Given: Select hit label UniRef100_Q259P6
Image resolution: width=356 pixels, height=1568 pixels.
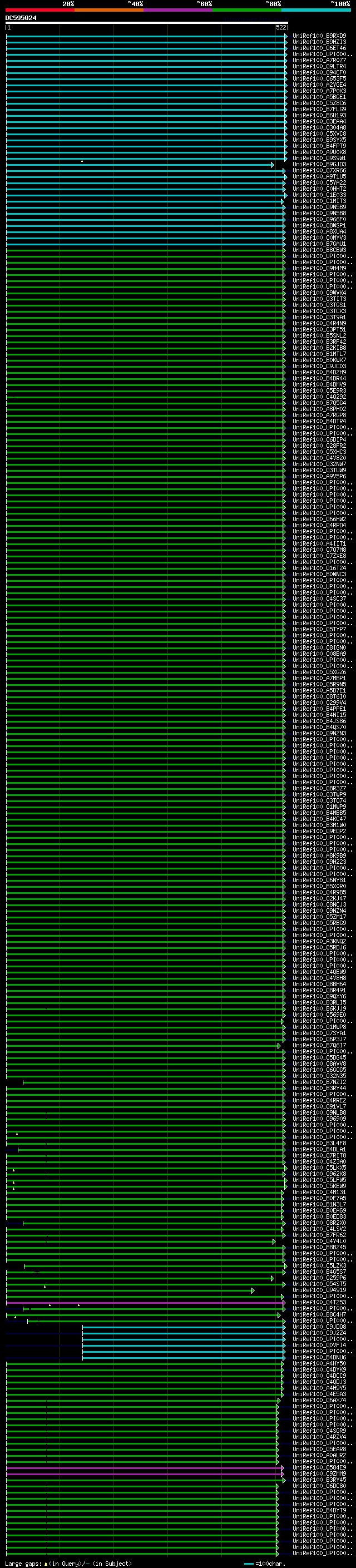Looking at the screenshot, I should pyautogui.click(x=319, y=1278).
